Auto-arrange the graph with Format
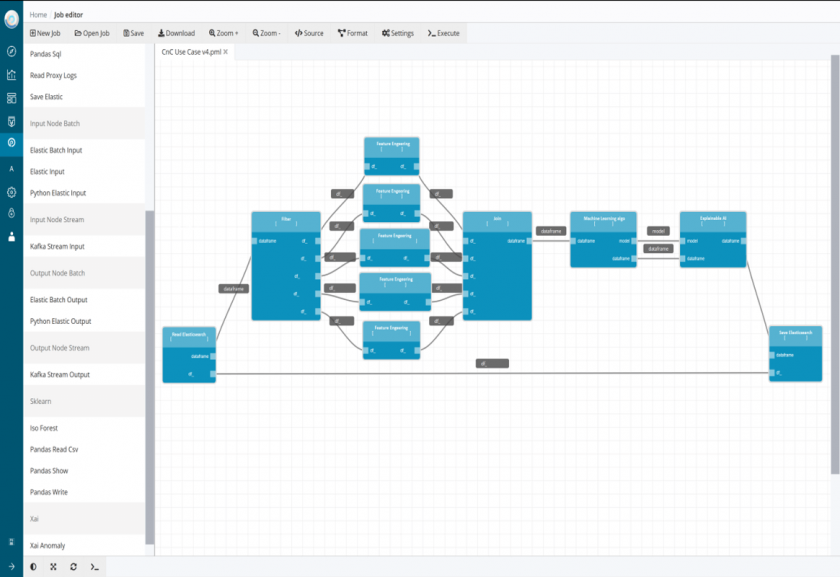Viewport: 840px width, 577px height. coord(353,33)
